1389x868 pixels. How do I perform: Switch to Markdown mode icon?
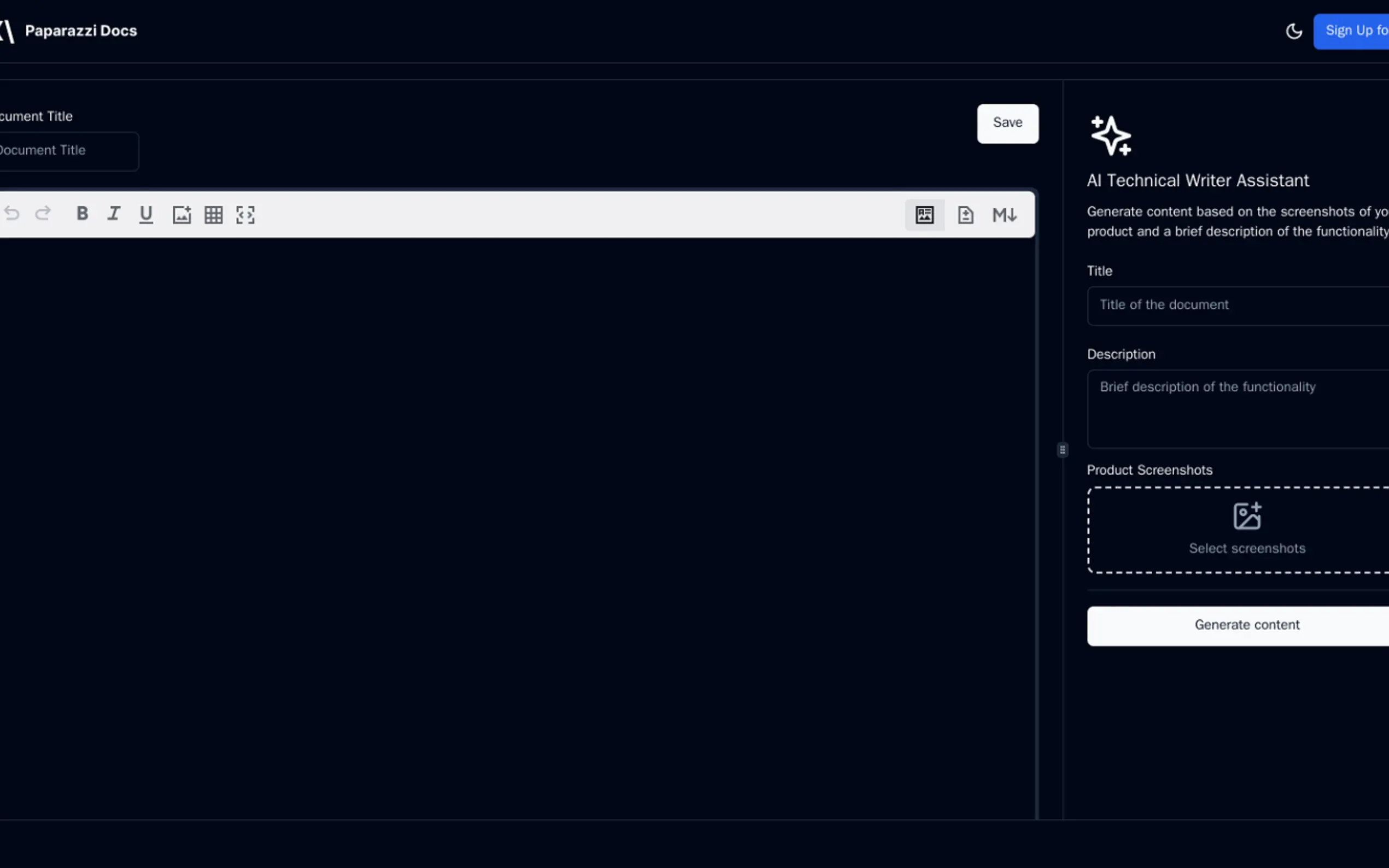1004,215
